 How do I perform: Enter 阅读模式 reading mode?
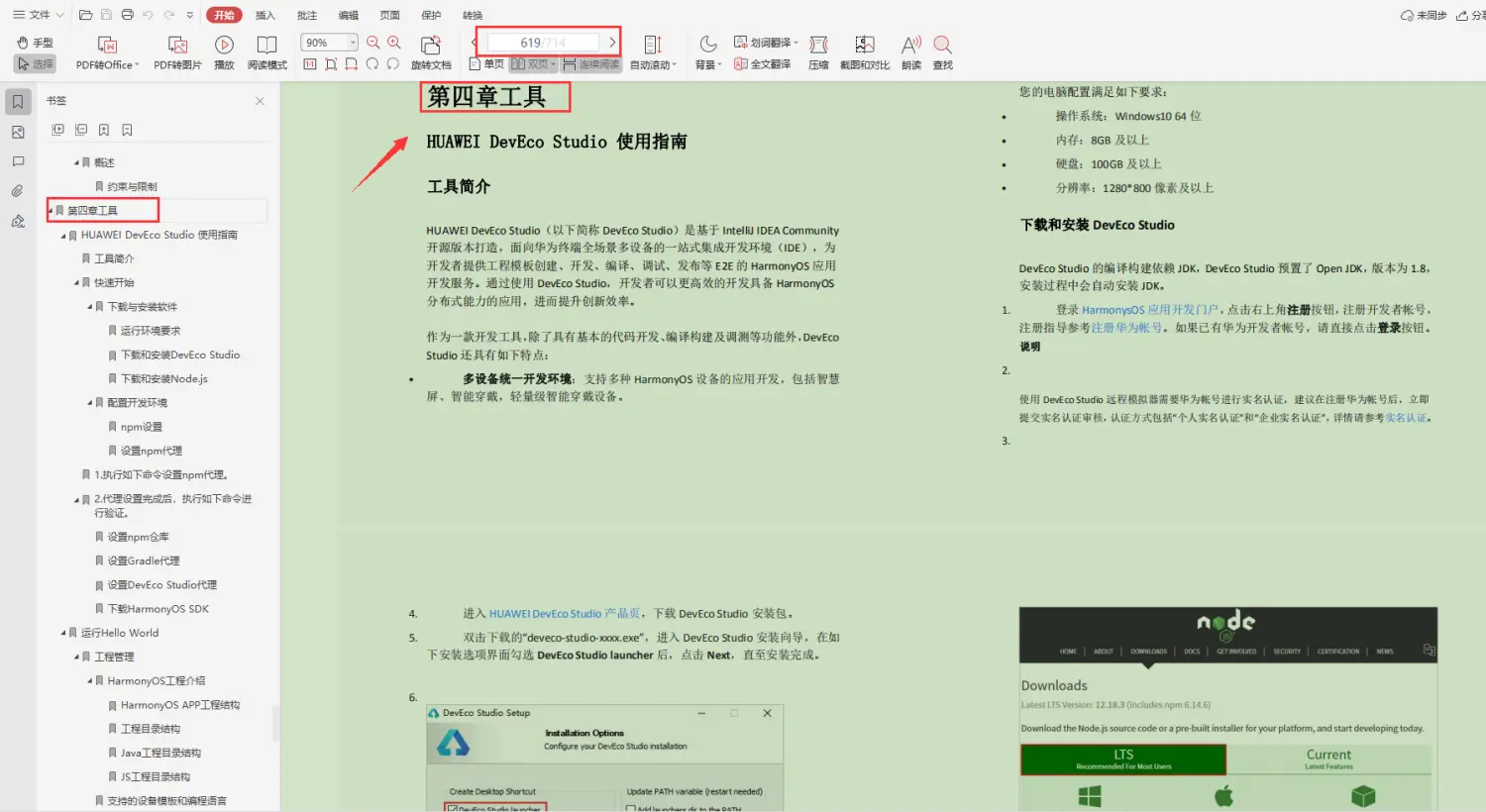266,52
